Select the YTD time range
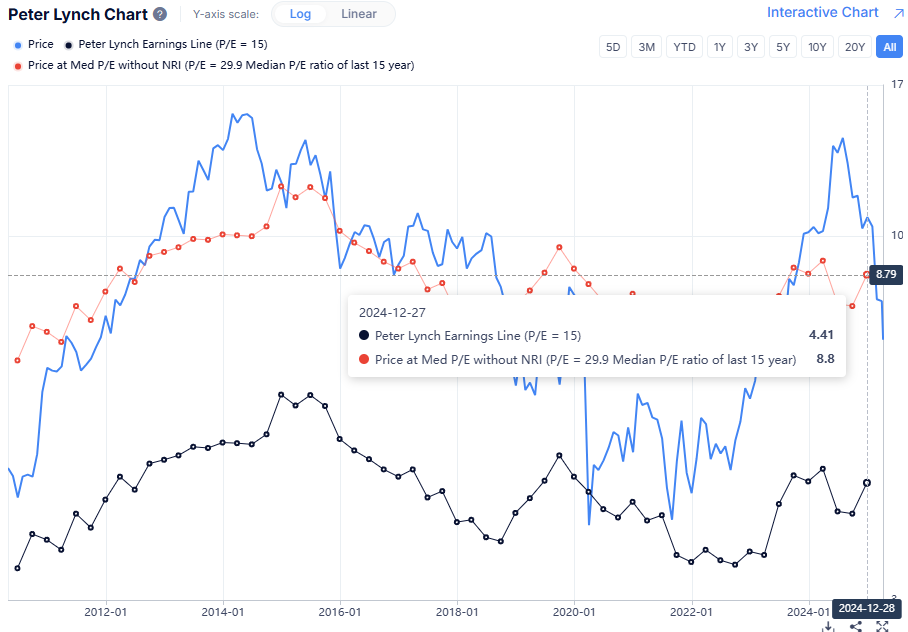The image size is (908, 632). tap(684, 47)
